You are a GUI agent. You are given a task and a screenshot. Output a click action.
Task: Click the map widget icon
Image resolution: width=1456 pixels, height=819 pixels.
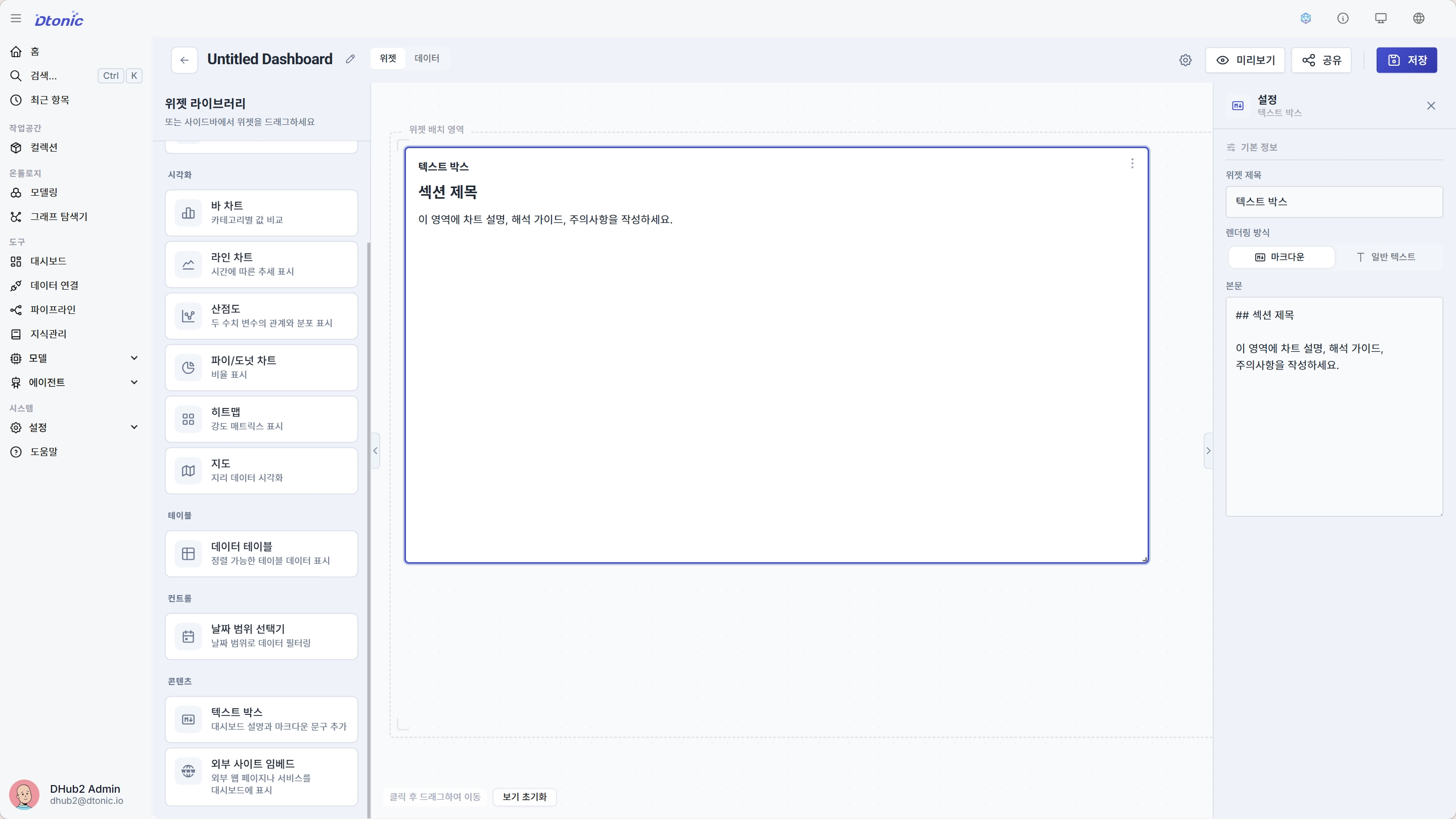188,471
